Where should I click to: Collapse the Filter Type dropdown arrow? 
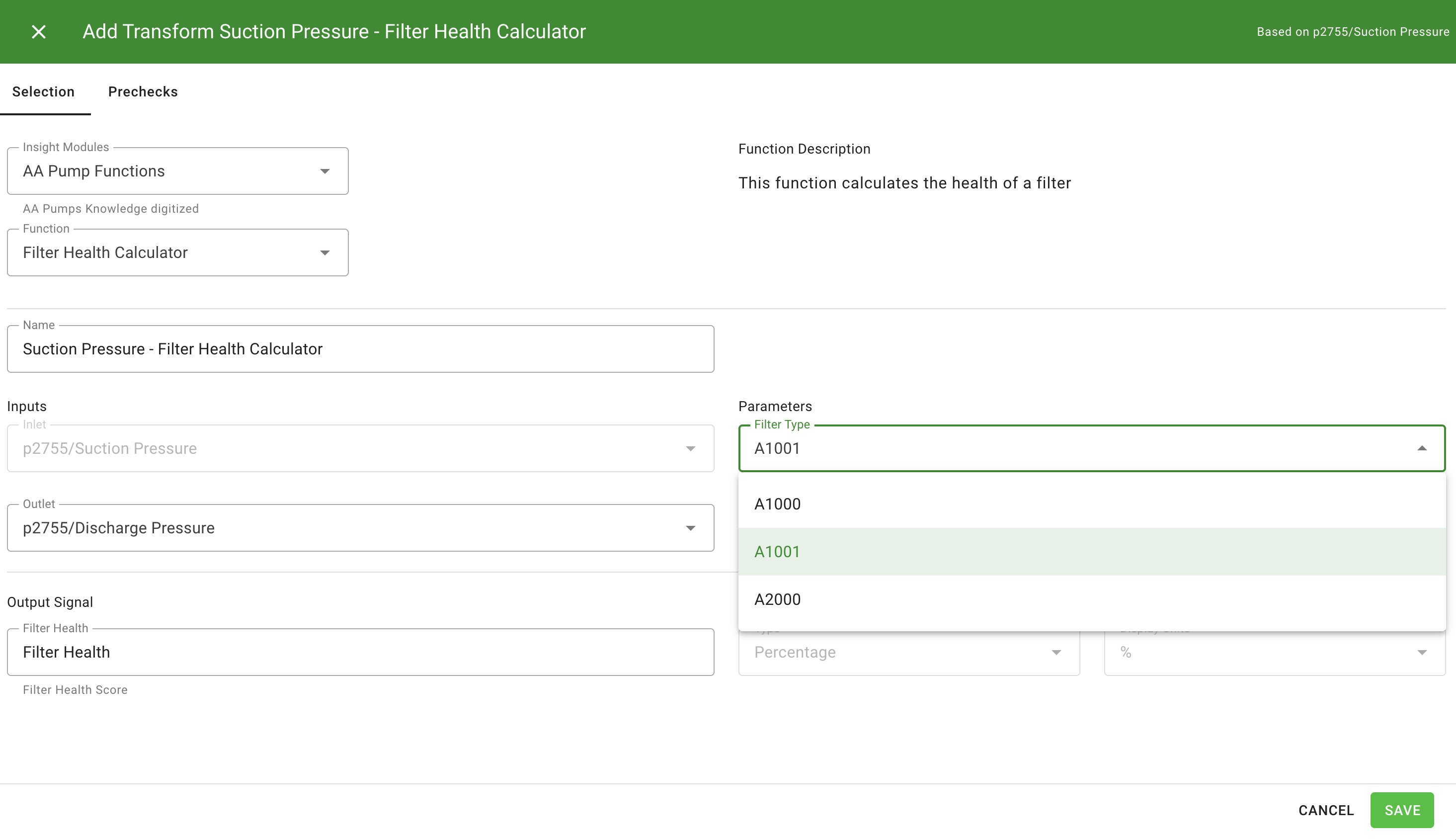click(x=1421, y=448)
